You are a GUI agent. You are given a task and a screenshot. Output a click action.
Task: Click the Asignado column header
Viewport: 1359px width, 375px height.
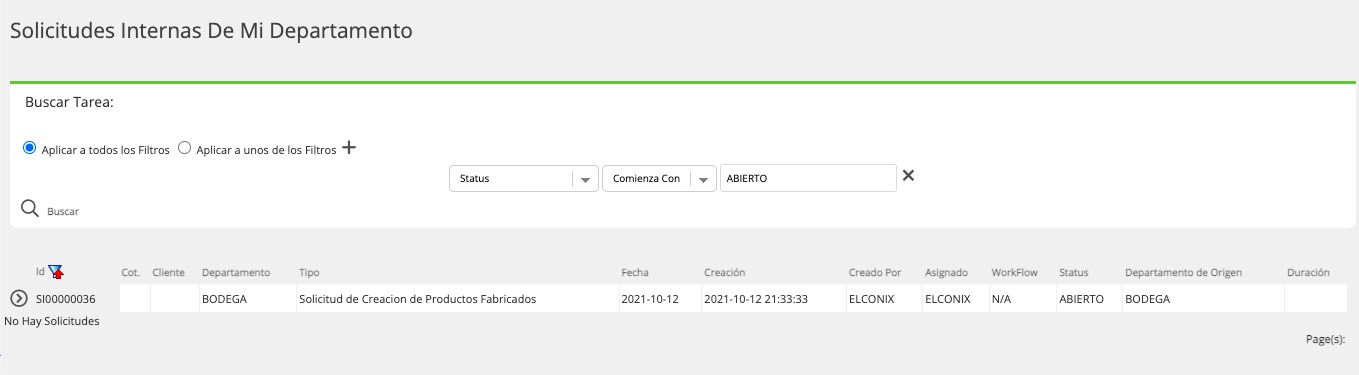click(x=946, y=272)
